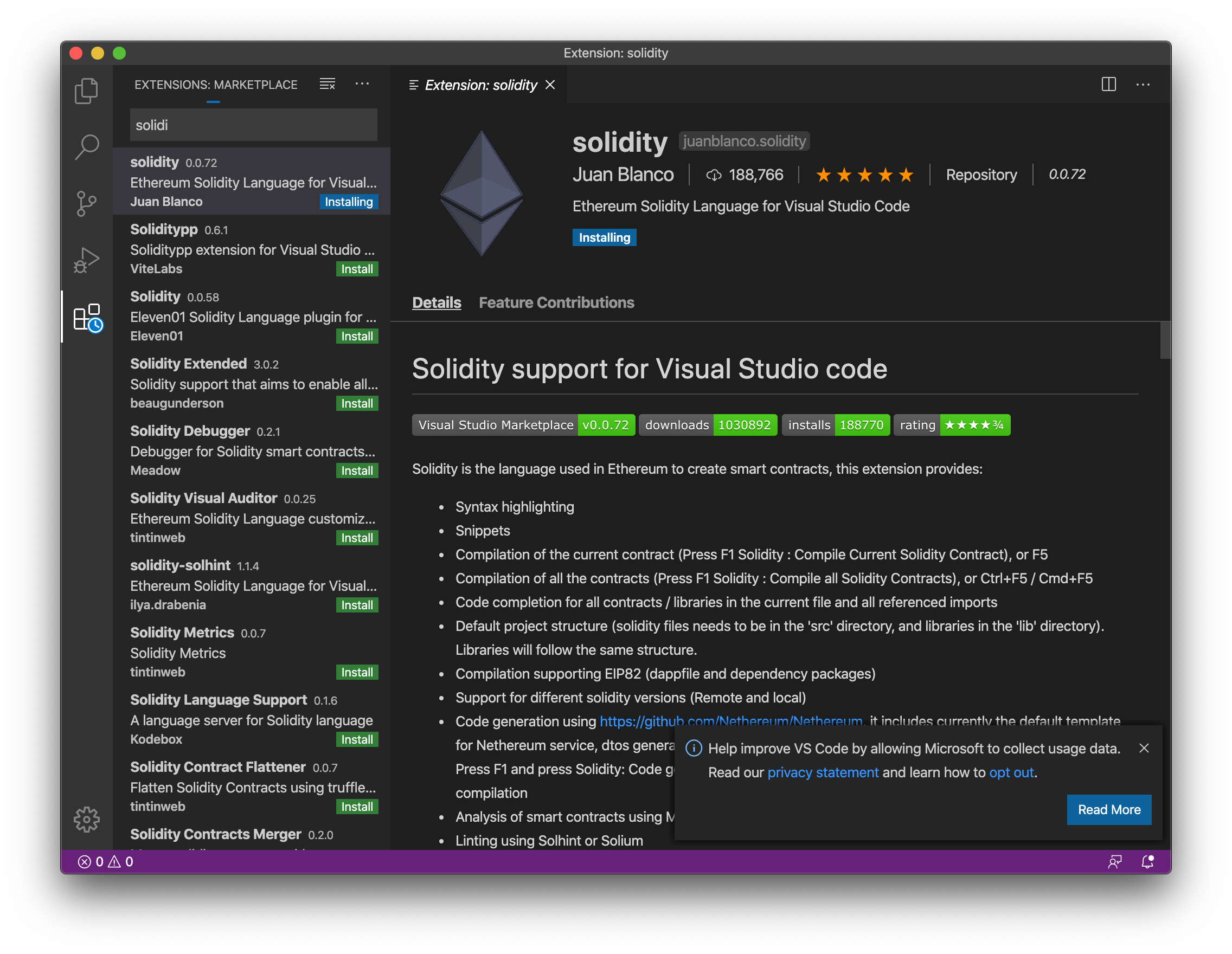The image size is (1232, 954).
Task: Switch to the Details tab
Action: [x=437, y=302]
